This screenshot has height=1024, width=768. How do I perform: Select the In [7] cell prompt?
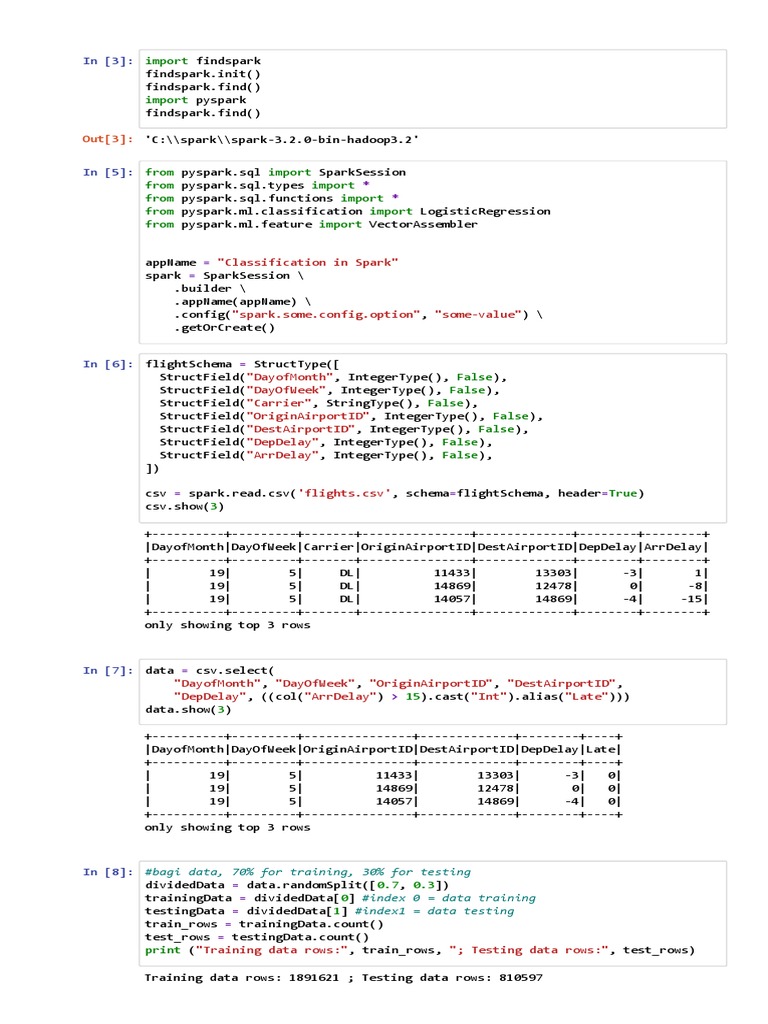click(x=107, y=670)
